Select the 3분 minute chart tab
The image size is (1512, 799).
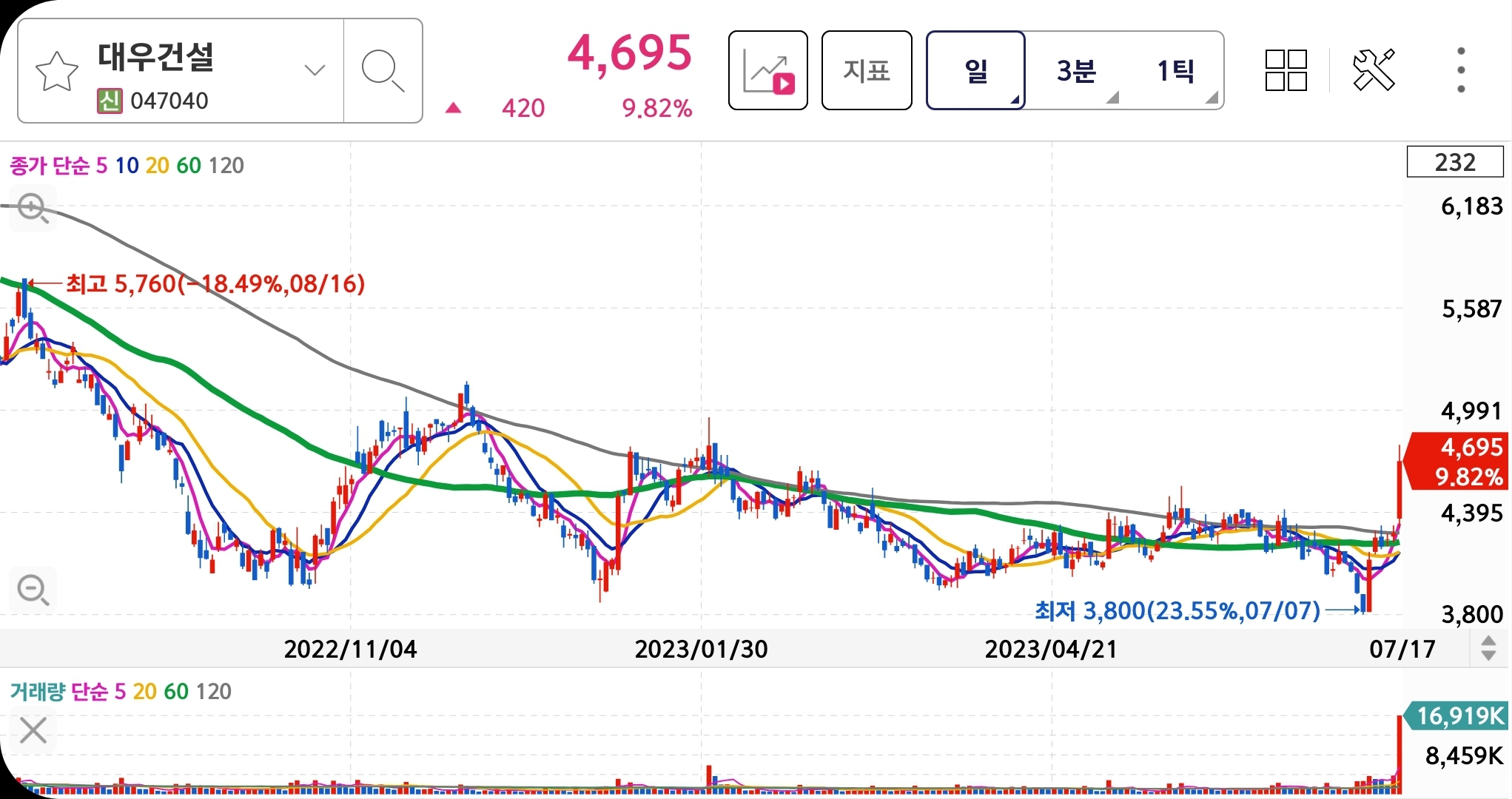click(x=1075, y=71)
